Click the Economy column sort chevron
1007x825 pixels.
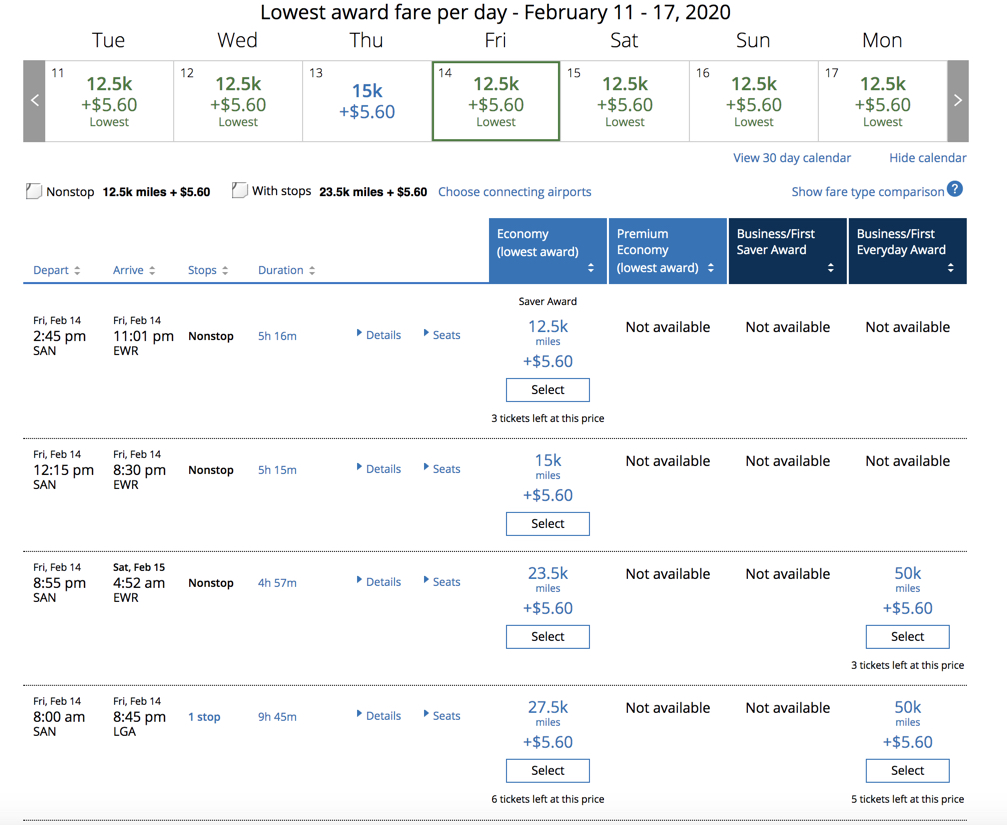tap(590, 267)
